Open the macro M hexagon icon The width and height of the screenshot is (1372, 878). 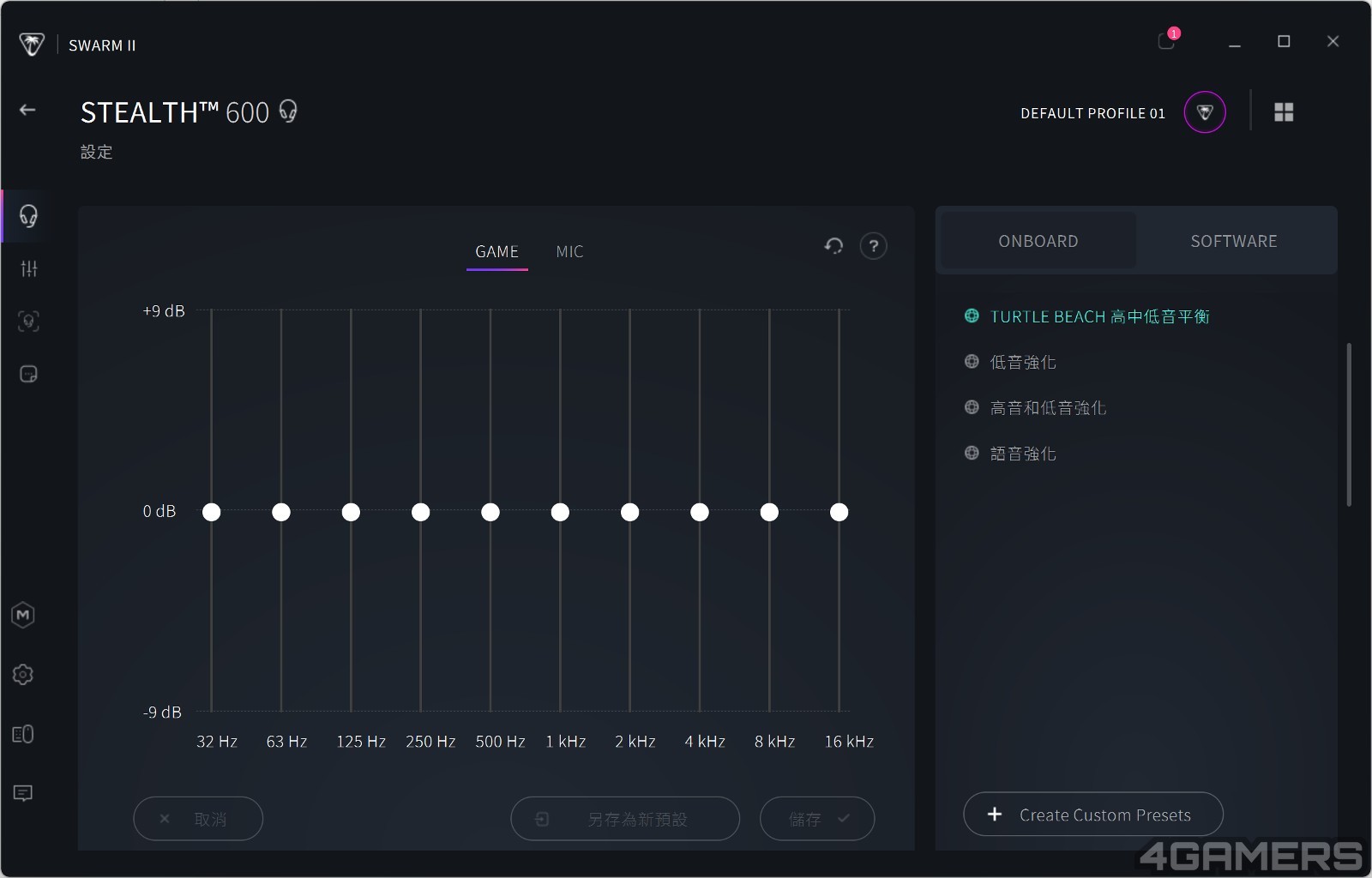[23, 615]
